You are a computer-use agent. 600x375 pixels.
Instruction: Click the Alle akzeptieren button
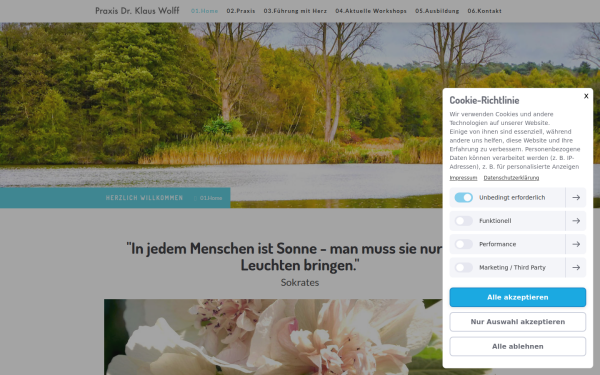click(x=517, y=297)
